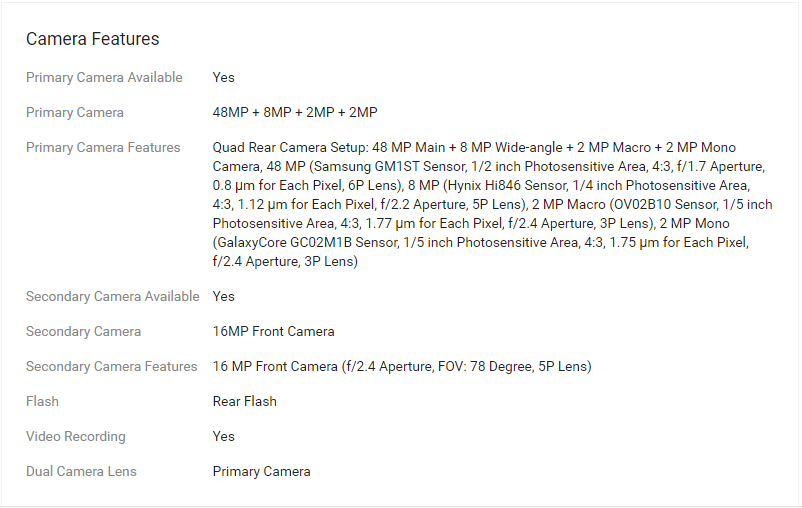Screen dimensions: 802x508
Task: Click the 48MP + 8MP + 2MP + 2MP value
Action: (x=295, y=113)
